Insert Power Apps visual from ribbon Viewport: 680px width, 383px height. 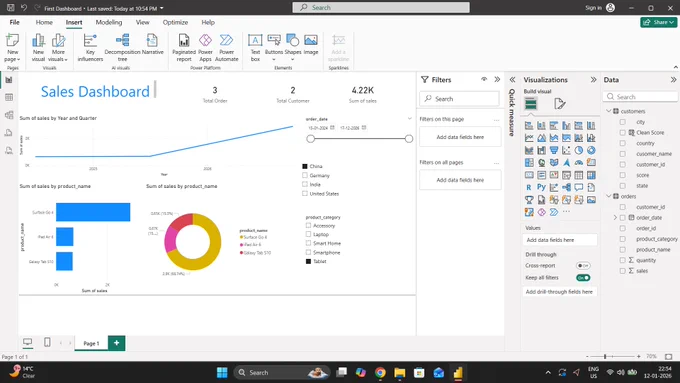(x=205, y=48)
